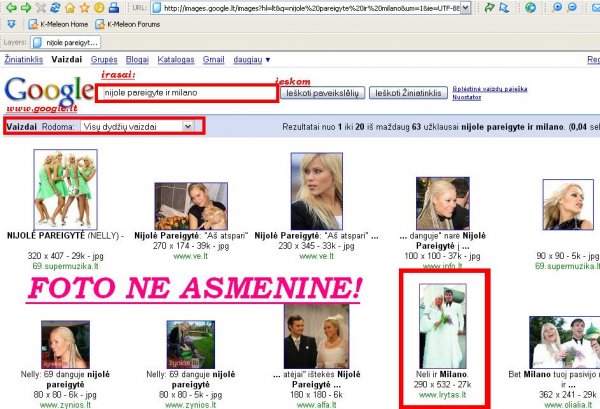
Task: Open the Grupės link
Action: click(104, 59)
